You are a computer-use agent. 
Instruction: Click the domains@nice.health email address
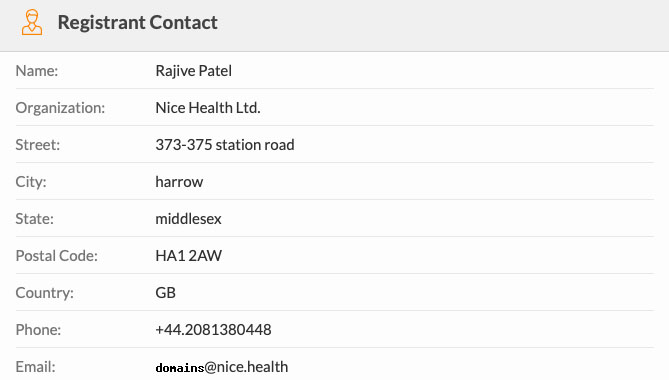[x=222, y=367]
